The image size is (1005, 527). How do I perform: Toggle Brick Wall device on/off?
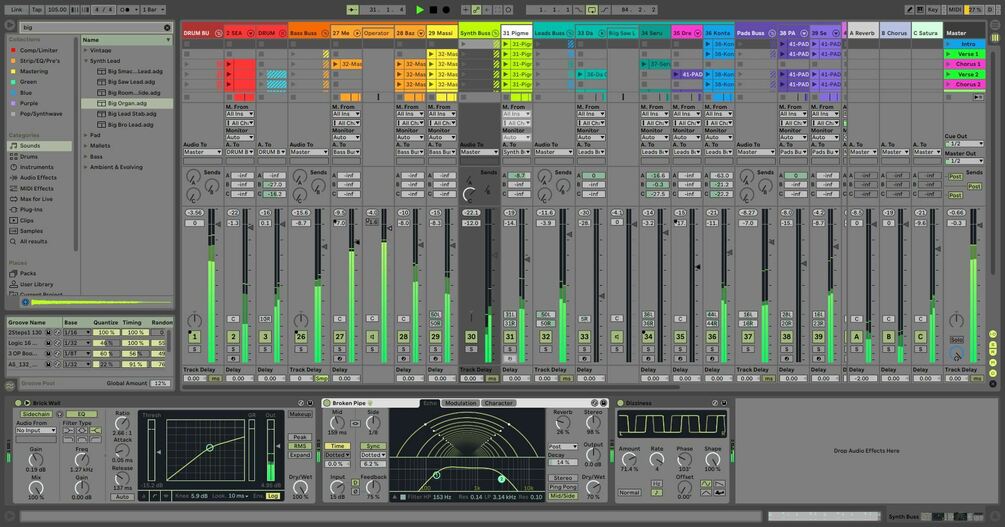coord(19,403)
